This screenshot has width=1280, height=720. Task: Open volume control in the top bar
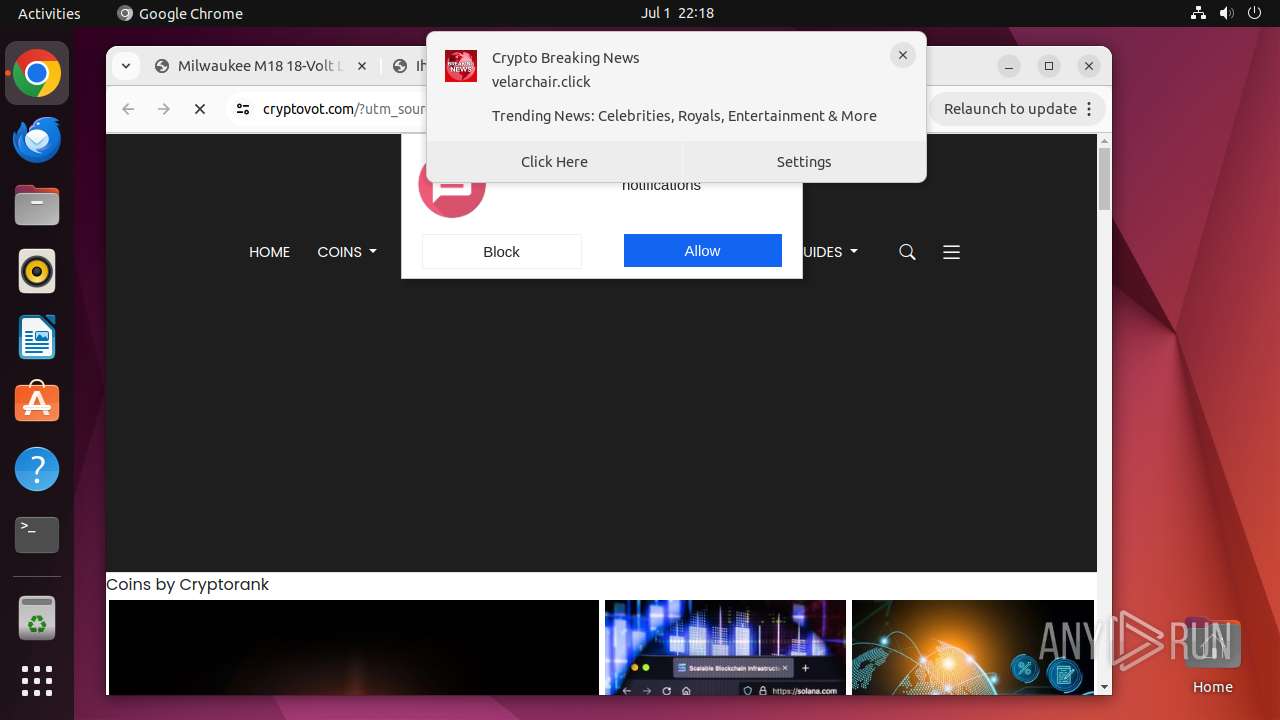[1226, 13]
